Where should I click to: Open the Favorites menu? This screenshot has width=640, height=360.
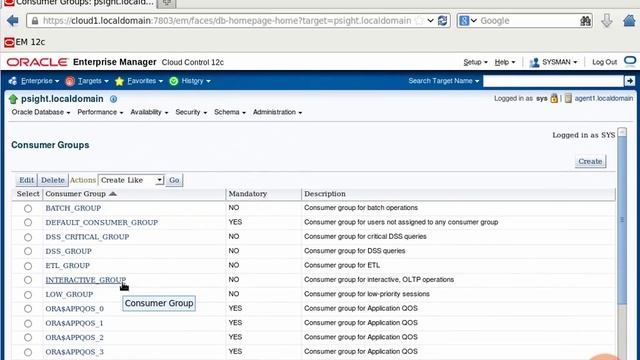coord(145,81)
